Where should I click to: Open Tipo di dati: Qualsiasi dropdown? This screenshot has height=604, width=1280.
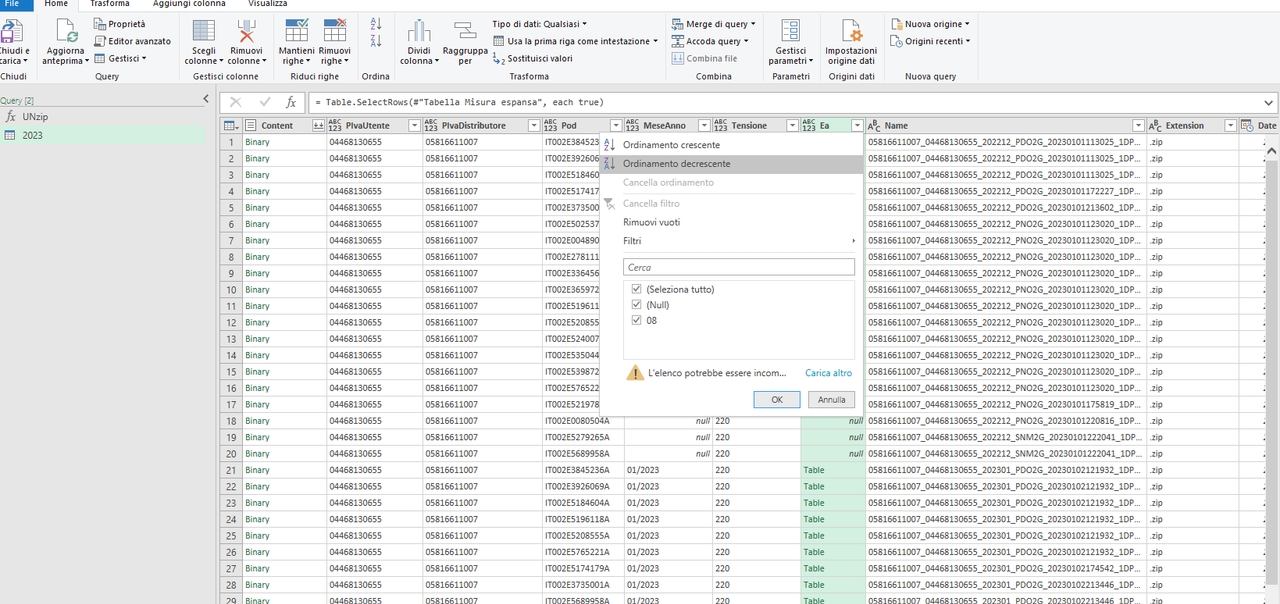[540, 23]
